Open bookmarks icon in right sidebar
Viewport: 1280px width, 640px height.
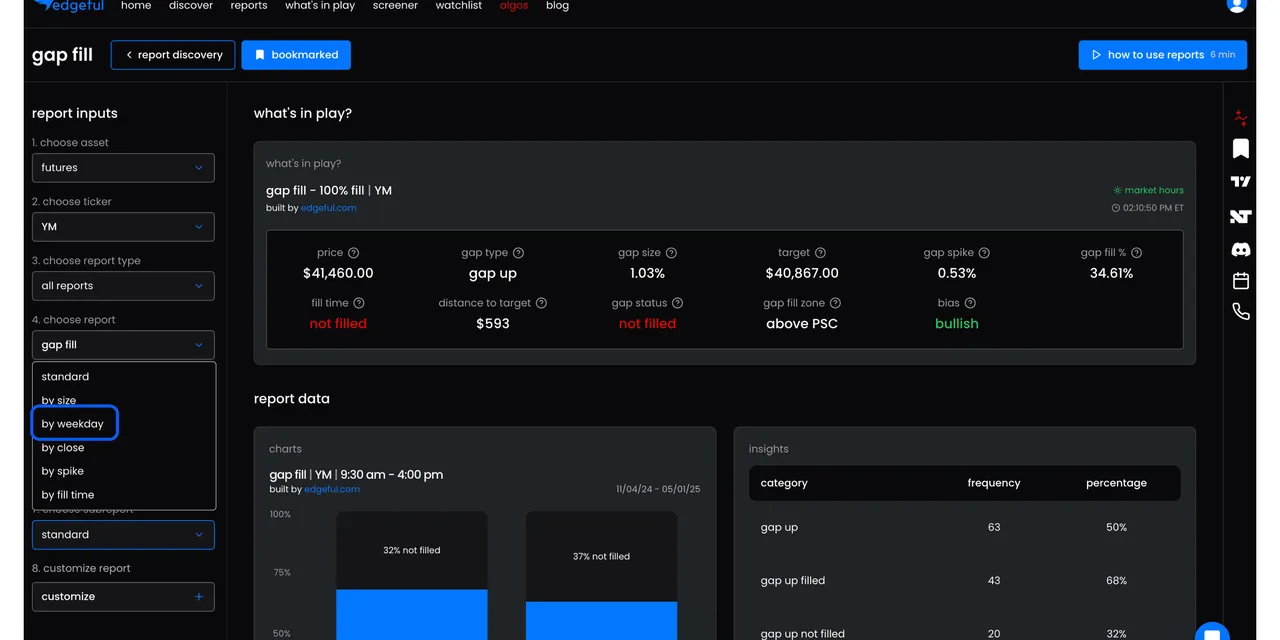point(1241,149)
